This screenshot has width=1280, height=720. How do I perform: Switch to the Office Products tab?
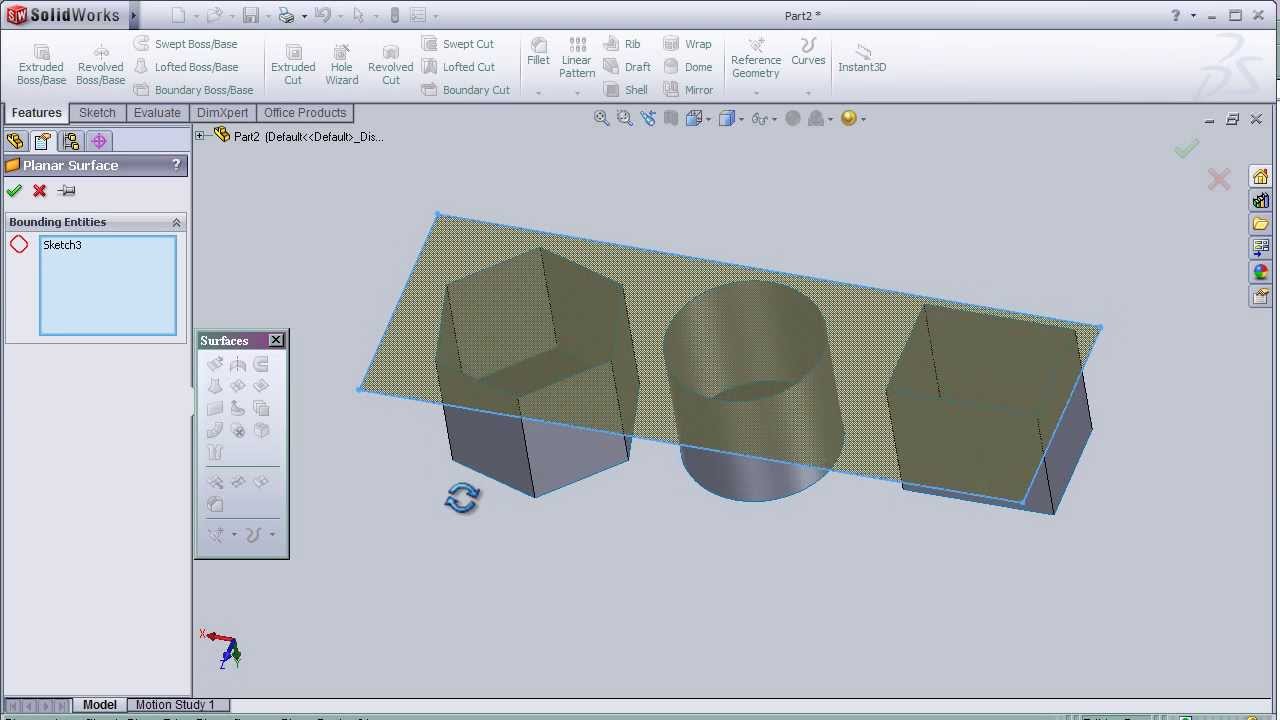click(x=305, y=113)
